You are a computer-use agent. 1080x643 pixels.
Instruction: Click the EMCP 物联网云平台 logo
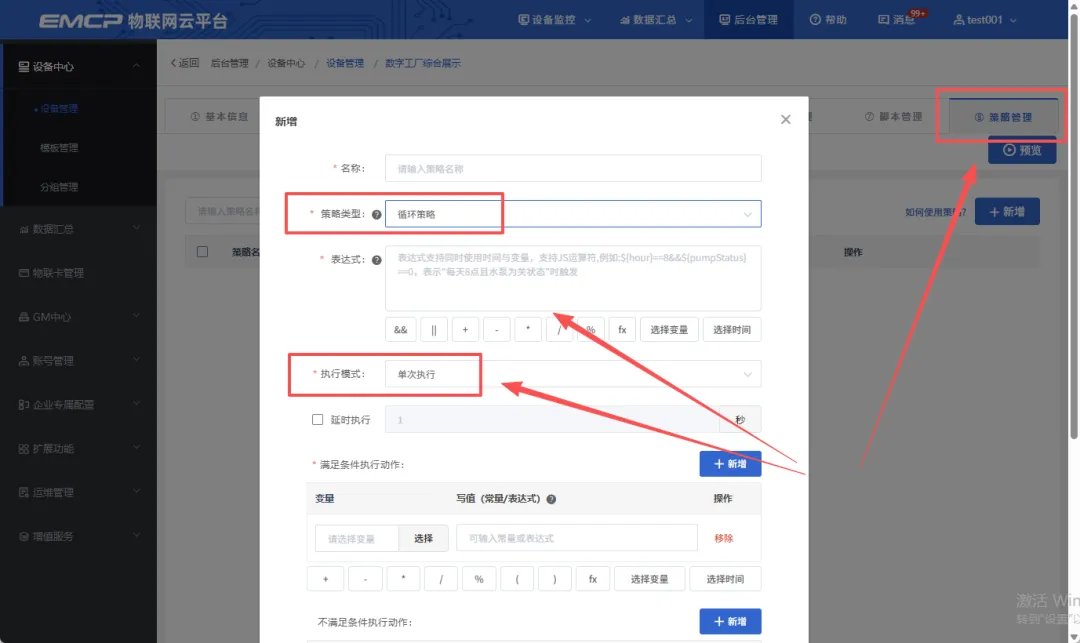point(133,21)
